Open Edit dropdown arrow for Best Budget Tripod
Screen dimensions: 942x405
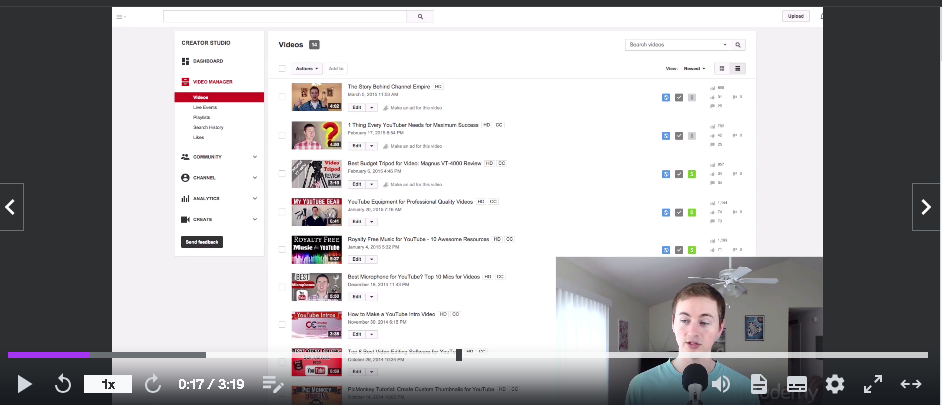tap(372, 184)
